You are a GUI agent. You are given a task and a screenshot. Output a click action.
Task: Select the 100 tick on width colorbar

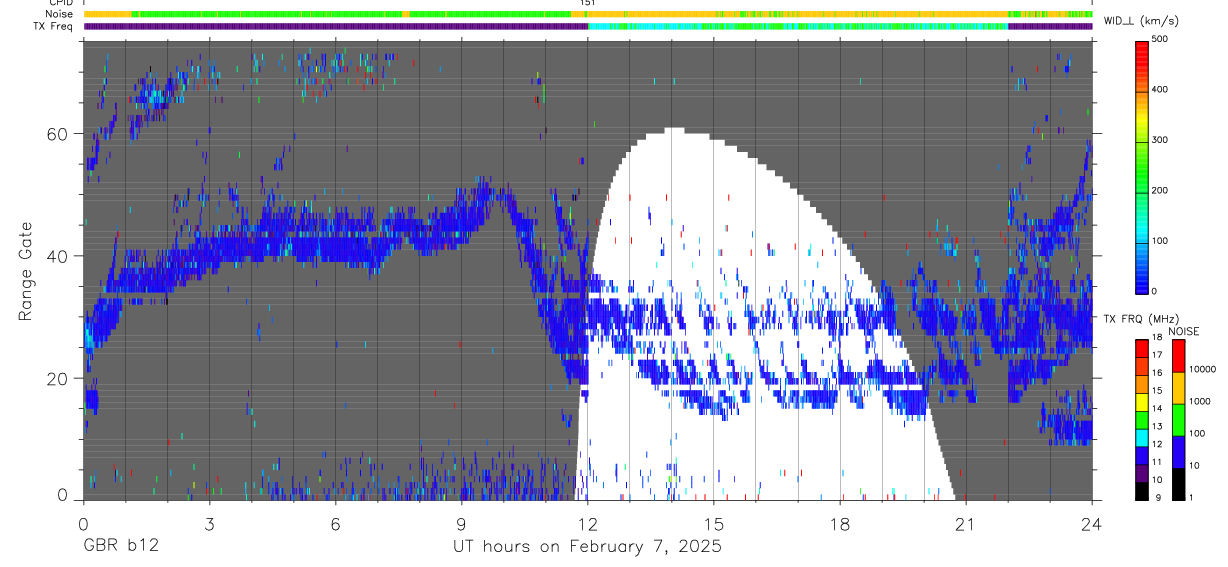coord(1162,241)
